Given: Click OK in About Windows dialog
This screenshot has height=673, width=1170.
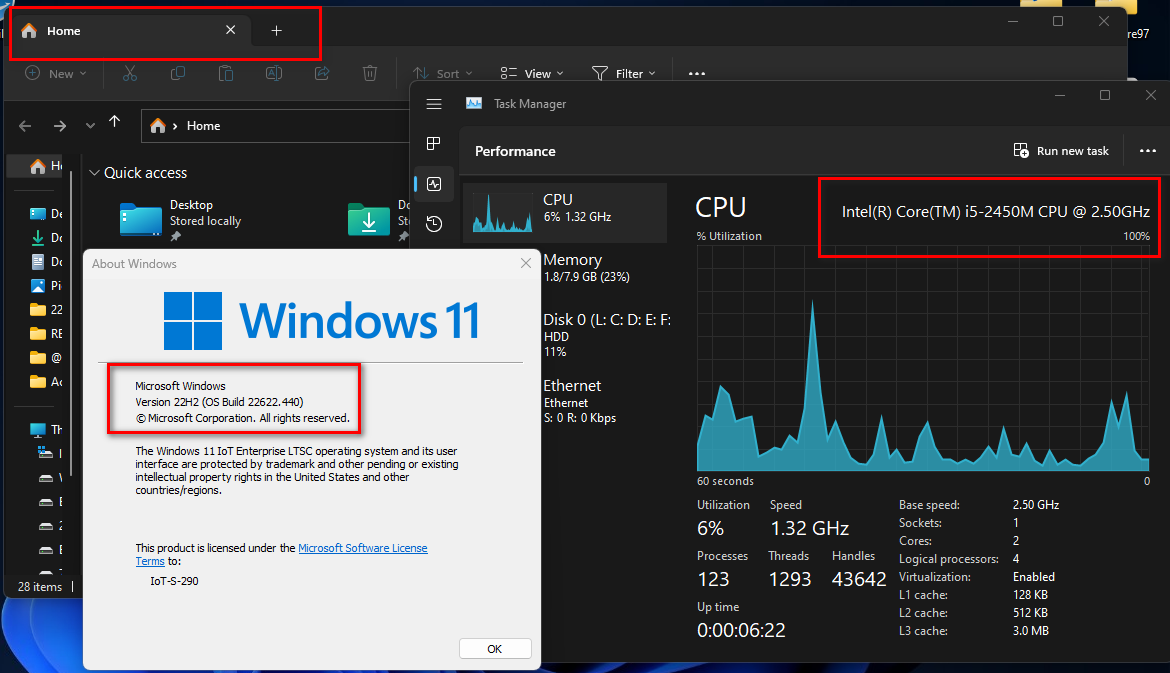Looking at the screenshot, I should (495, 648).
